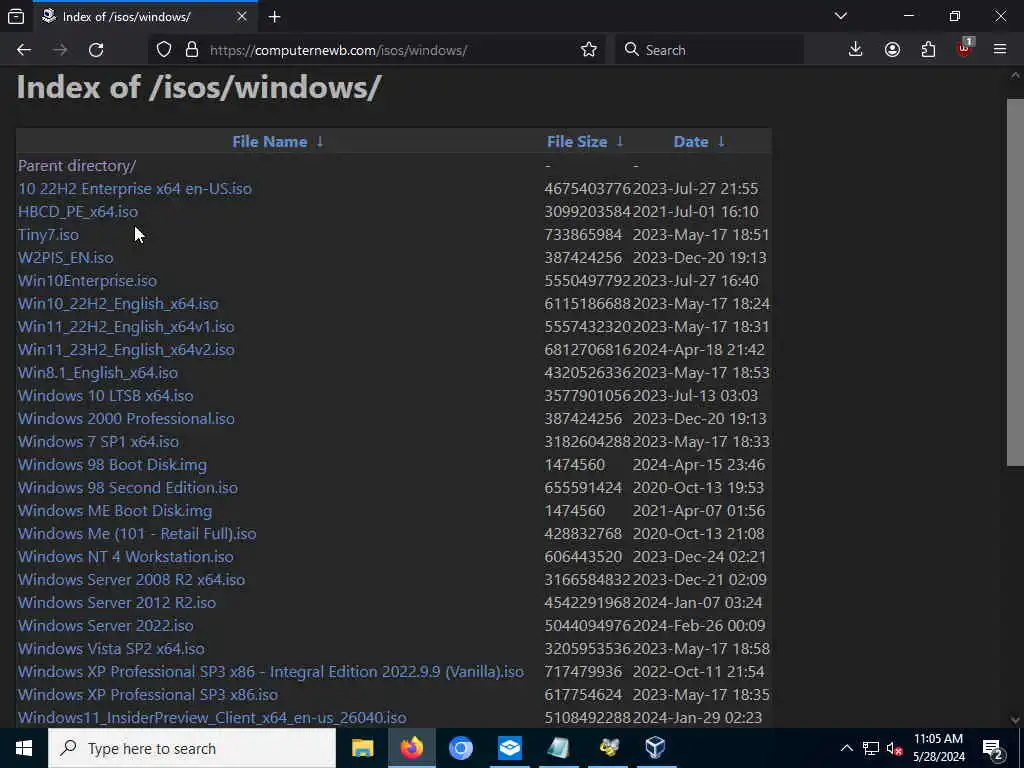Open the Firefox View icon left of the tab
Viewport: 1024px width, 768px height.
click(16, 17)
